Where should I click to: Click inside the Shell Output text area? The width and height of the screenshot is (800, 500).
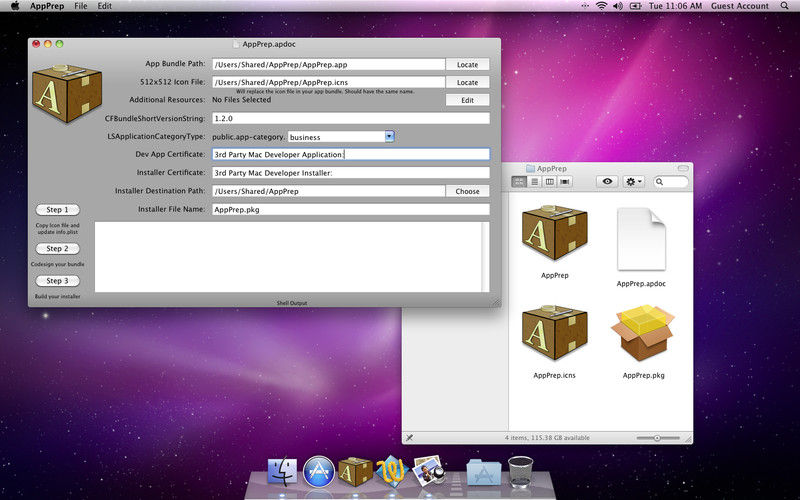point(291,257)
